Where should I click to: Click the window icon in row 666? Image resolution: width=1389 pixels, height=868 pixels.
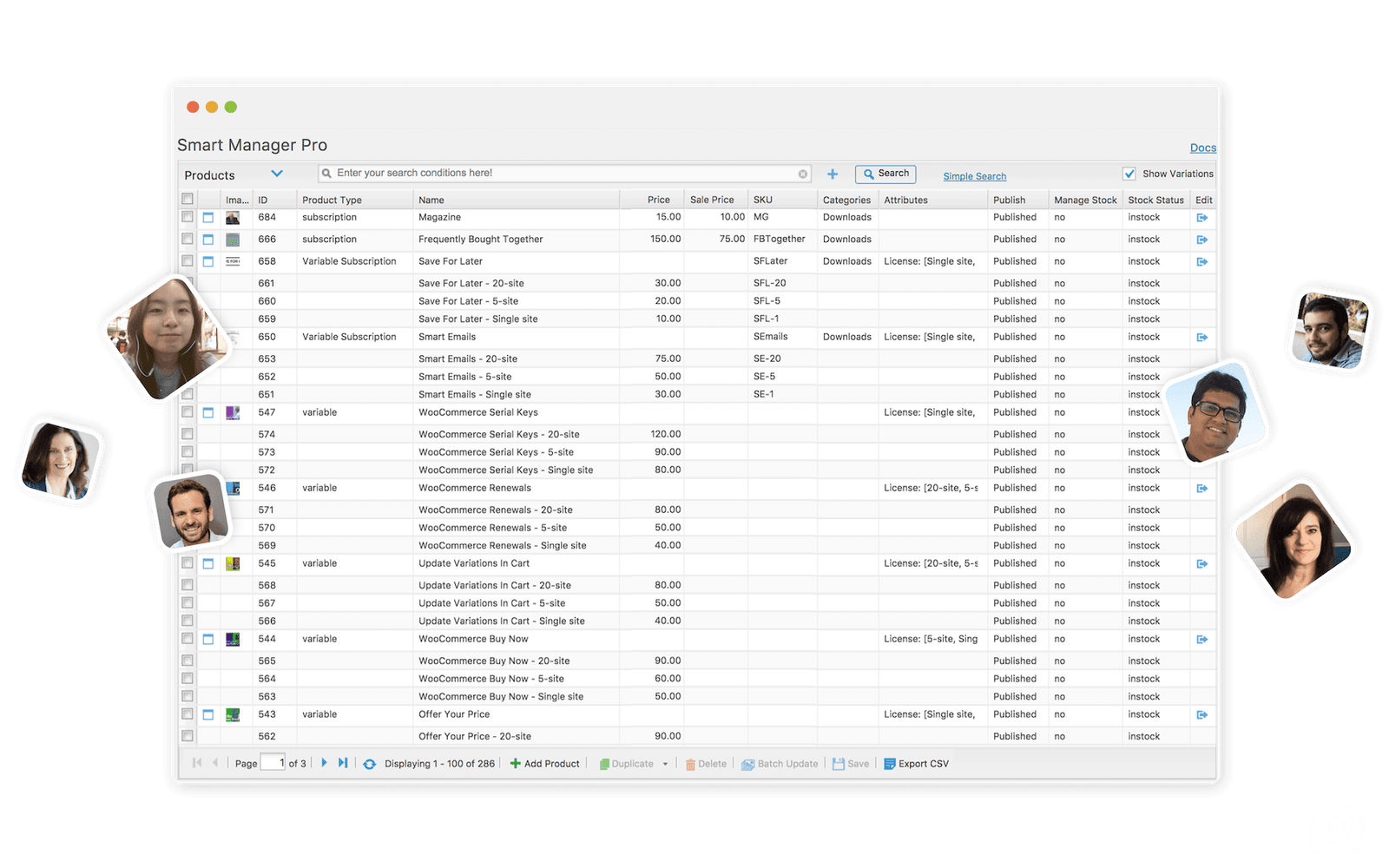tap(208, 240)
